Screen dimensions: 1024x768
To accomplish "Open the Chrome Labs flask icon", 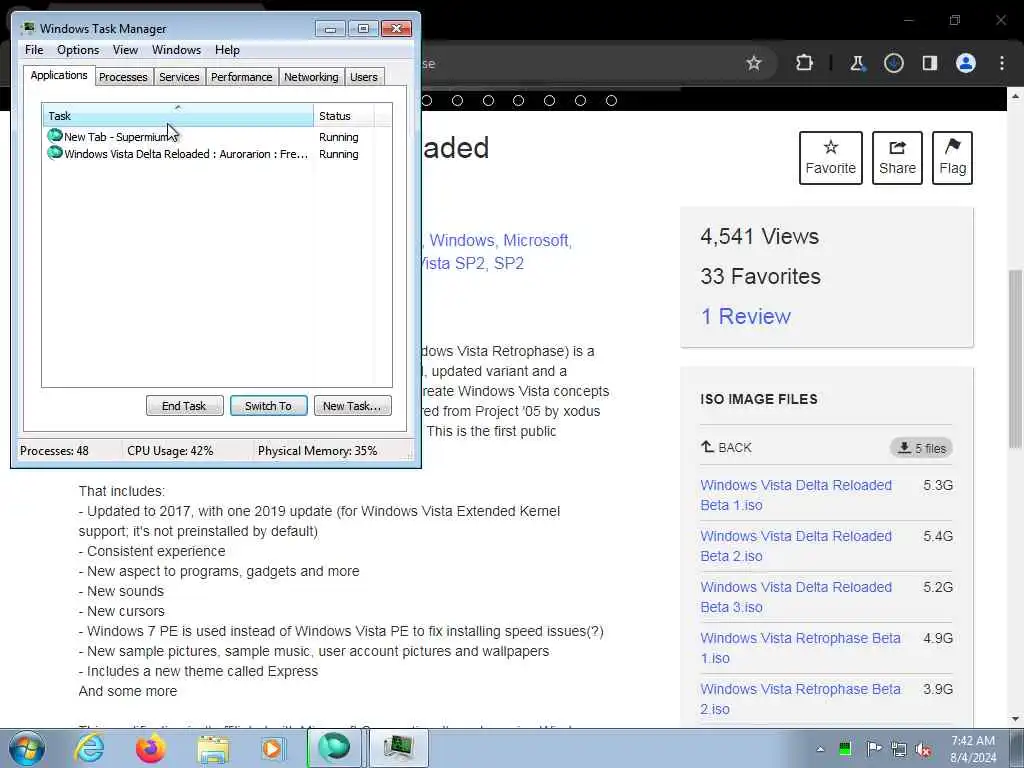I will click(x=857, y=63).
